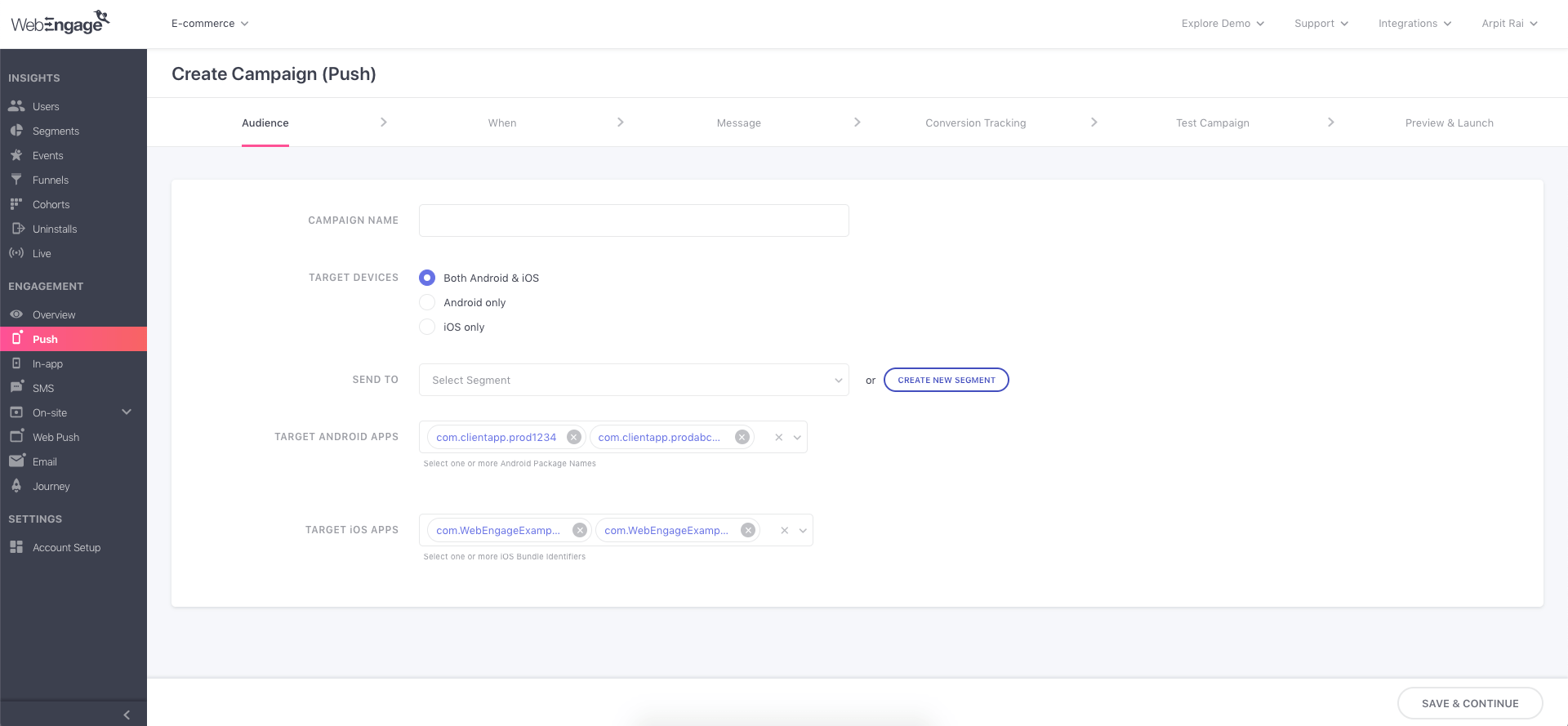Collapse the sidebar with bottom arrow

127,715
